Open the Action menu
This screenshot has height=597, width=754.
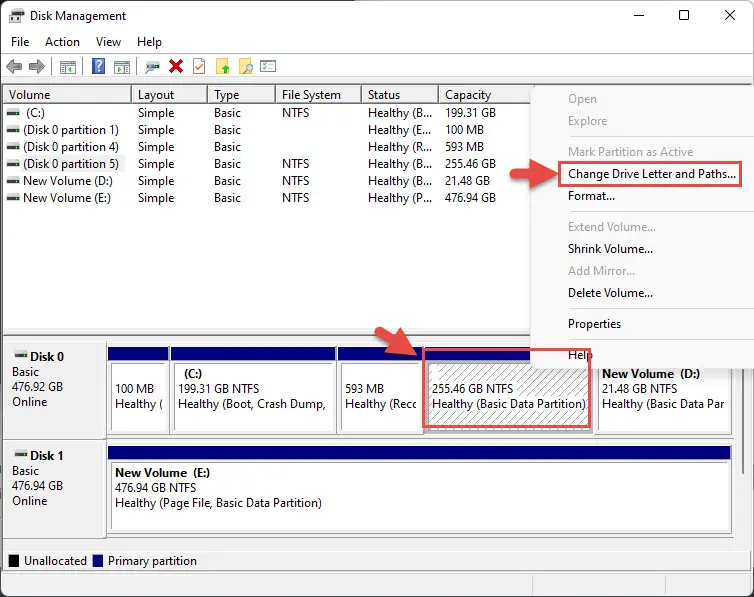click(x=63, y=42)
